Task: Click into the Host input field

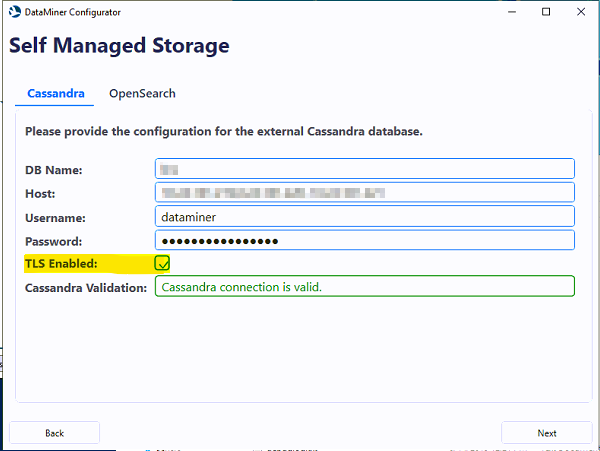Action: coord(365,193)
